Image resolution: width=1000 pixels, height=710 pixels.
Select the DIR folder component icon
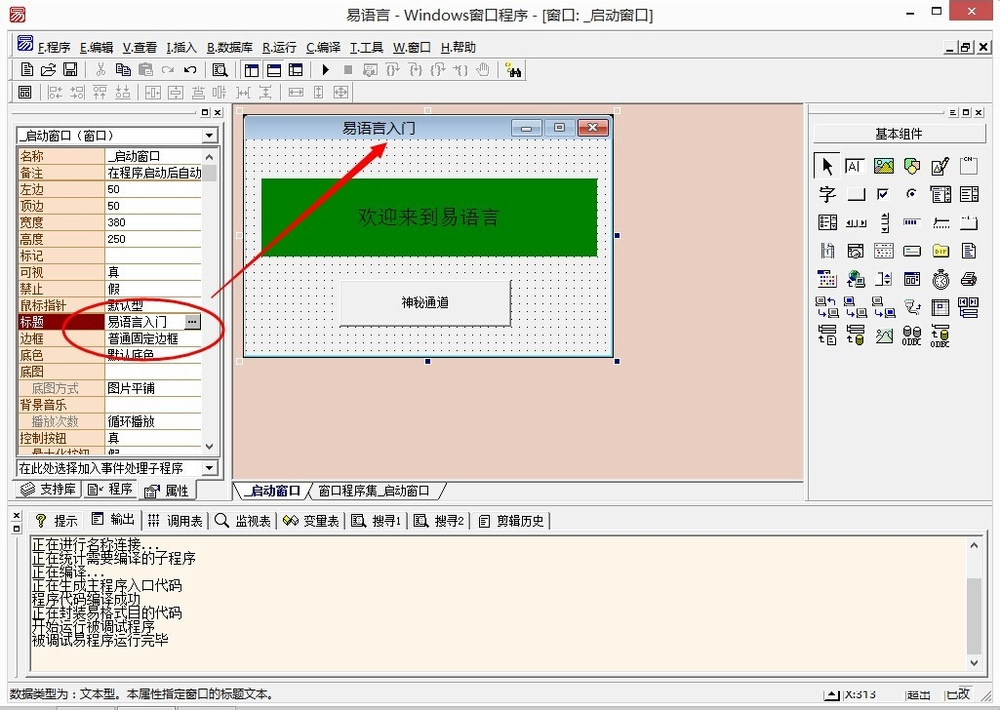pos(940,251)
